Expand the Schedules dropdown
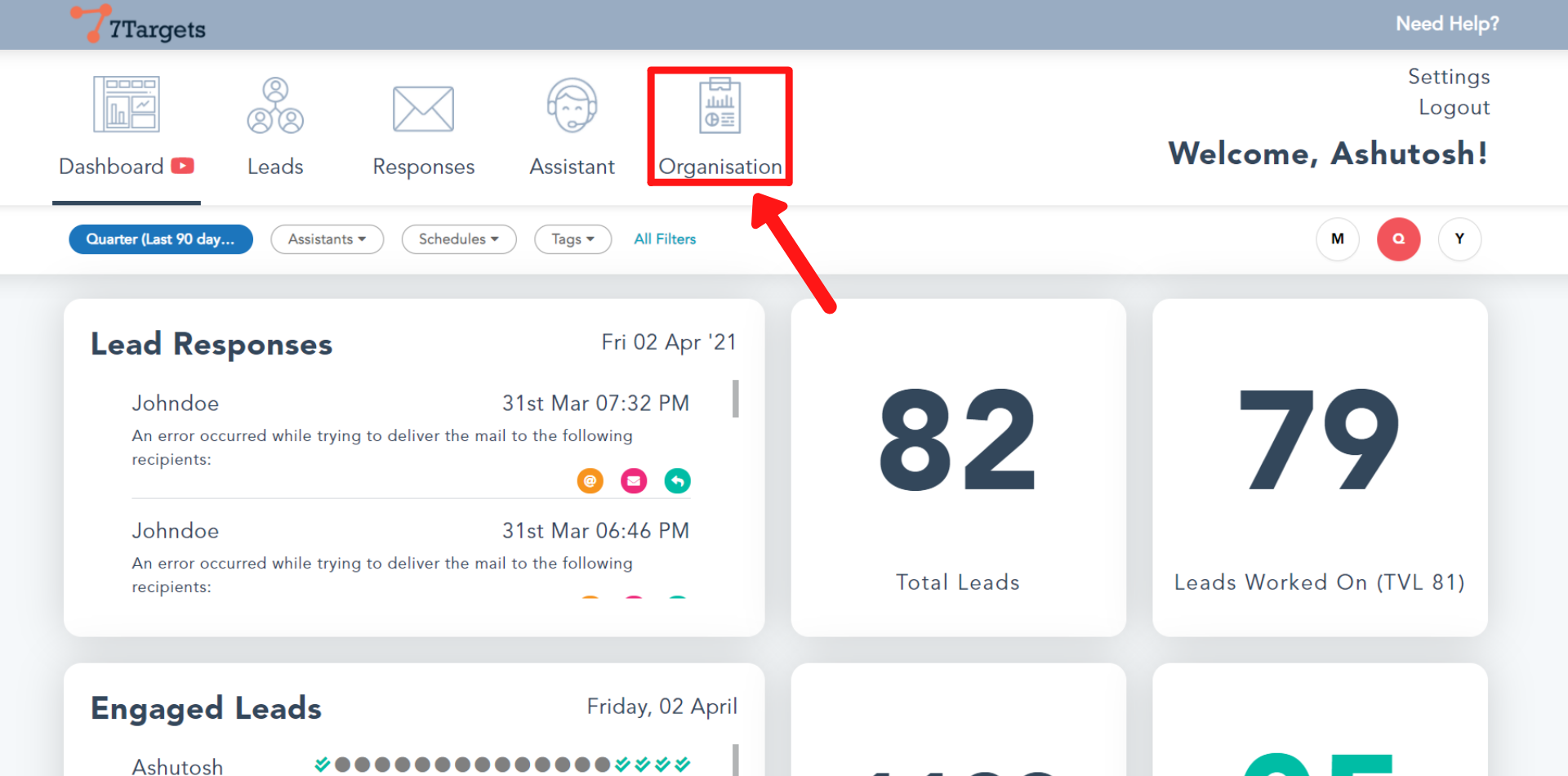 point(459,239)
